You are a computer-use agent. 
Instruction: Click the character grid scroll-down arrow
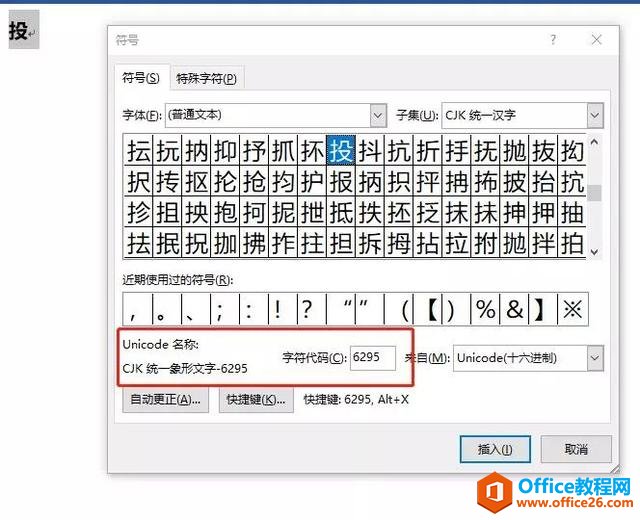pyautogui.click(x=595, y=252)
